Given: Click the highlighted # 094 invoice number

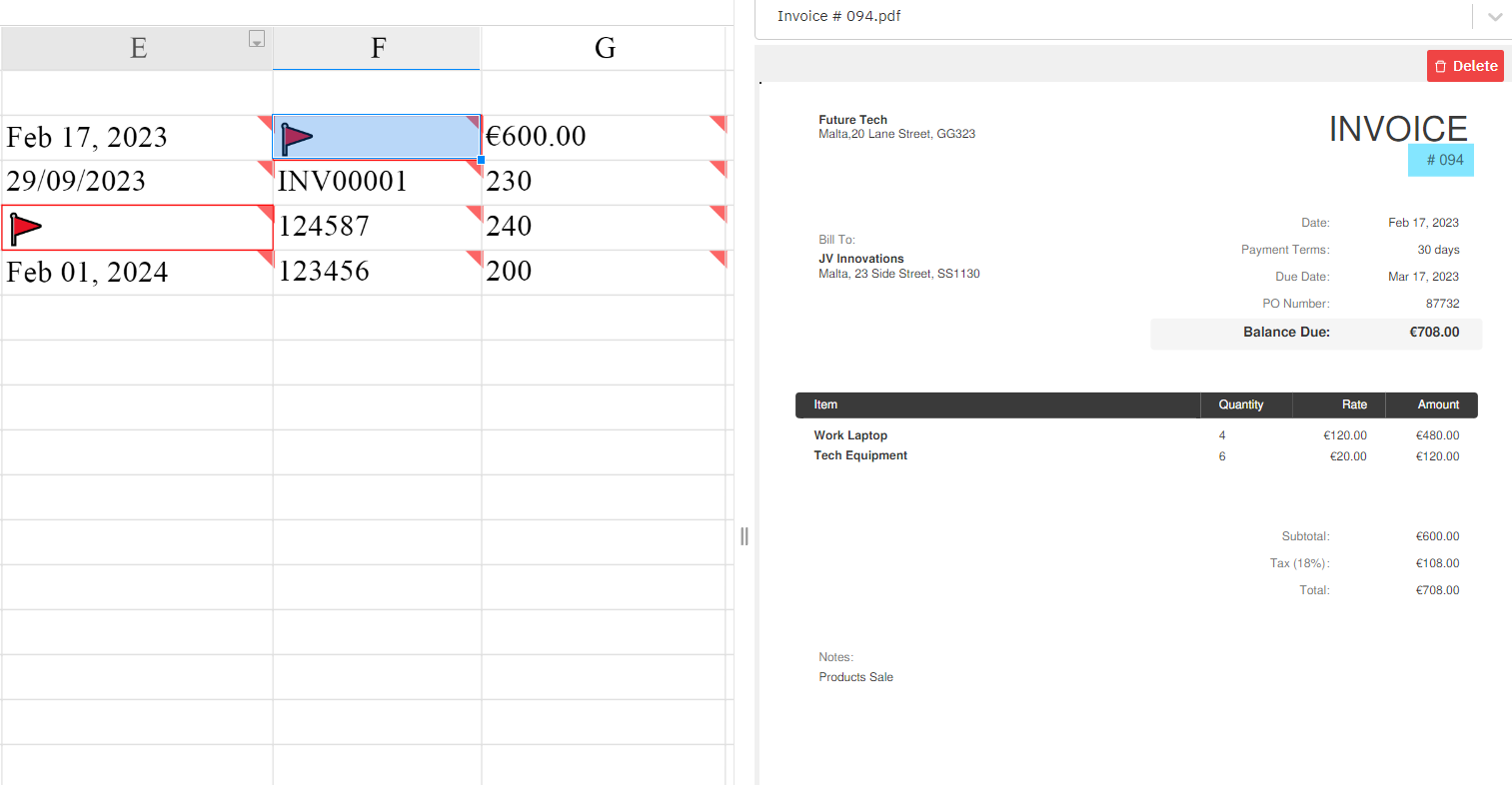Looking at the screenshot, I should (x=1441, y=160).
